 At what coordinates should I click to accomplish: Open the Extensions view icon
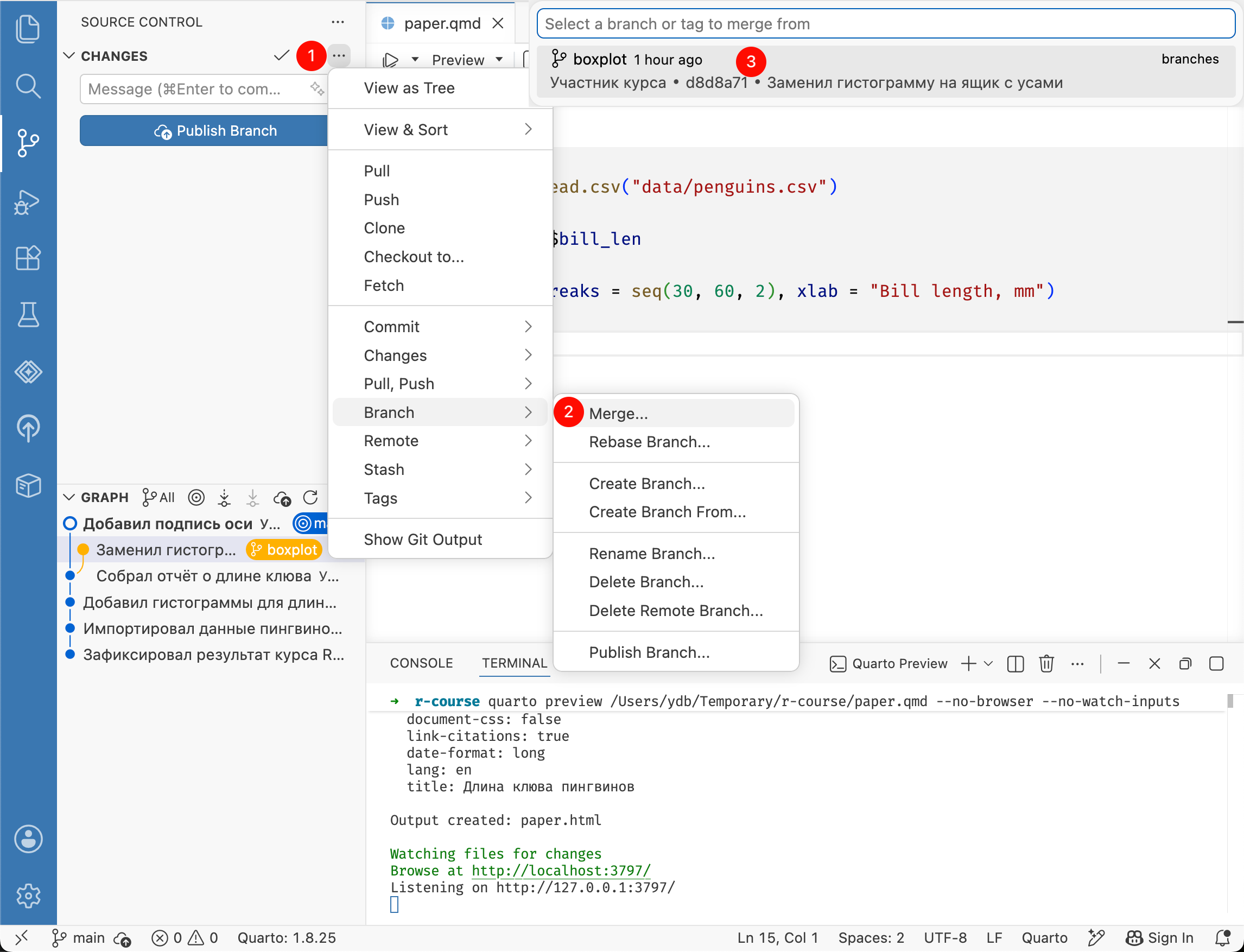click(28, 258)
